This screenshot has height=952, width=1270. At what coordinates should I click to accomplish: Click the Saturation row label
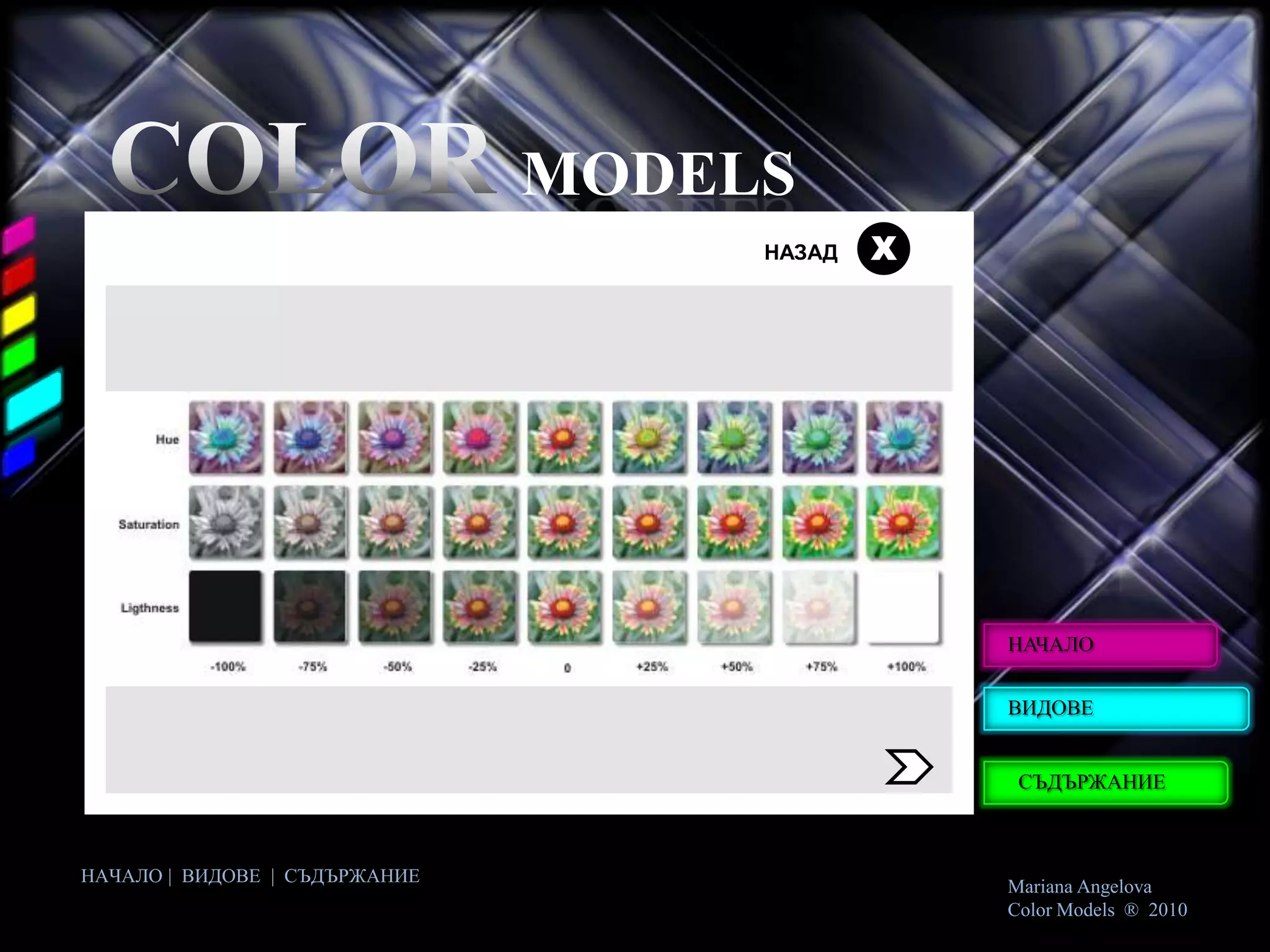click(149, 524)
